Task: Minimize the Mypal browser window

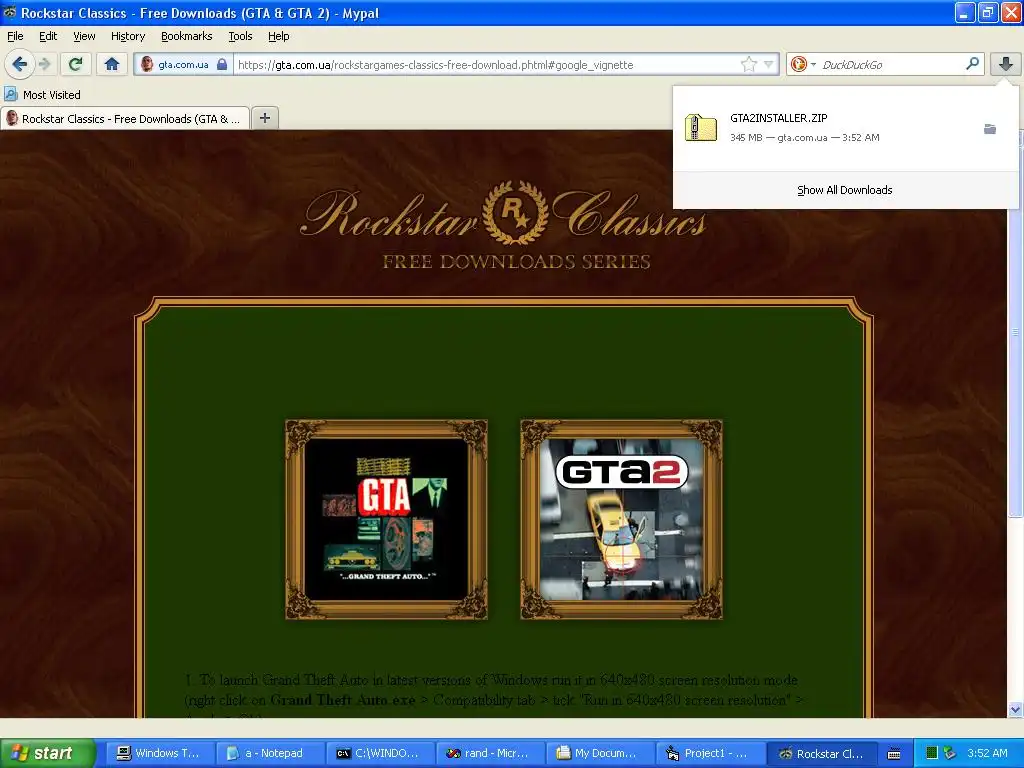Action: pos(965,12)
